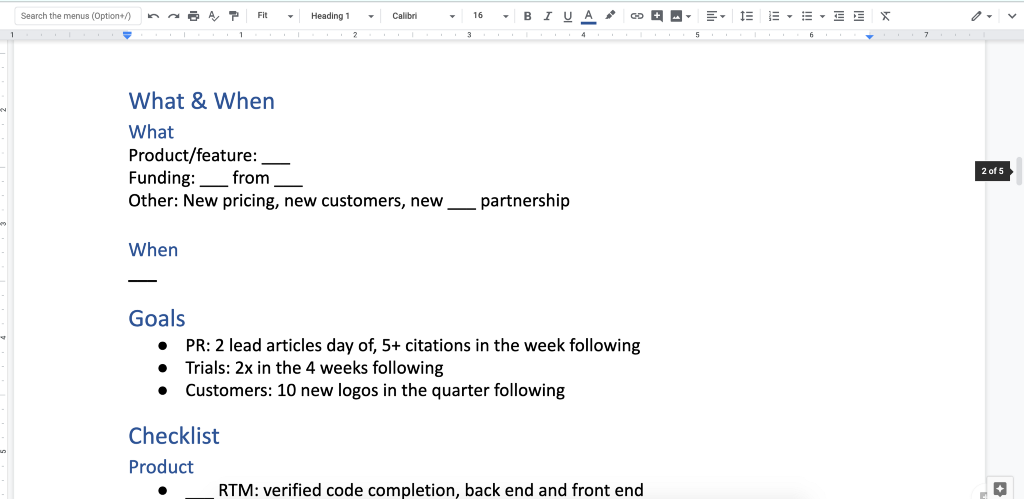Insert a link
The height and width of the screenshot is (499, 1024).
[637, 16]
